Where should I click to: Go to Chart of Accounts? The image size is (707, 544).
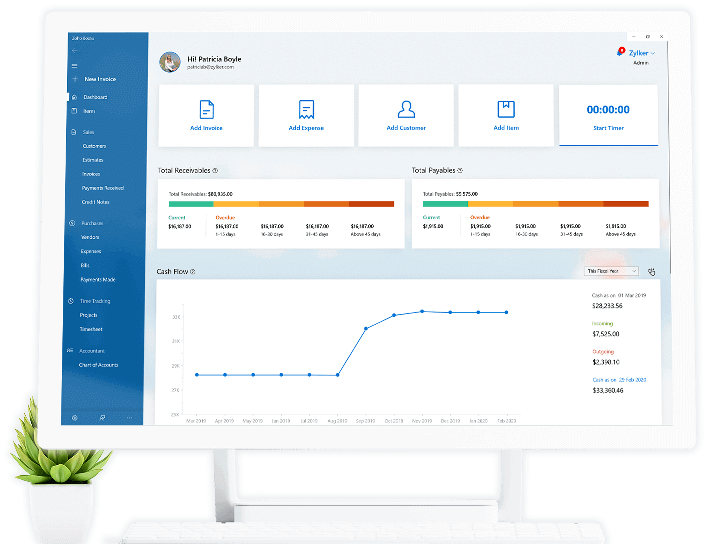click(98, 365)
